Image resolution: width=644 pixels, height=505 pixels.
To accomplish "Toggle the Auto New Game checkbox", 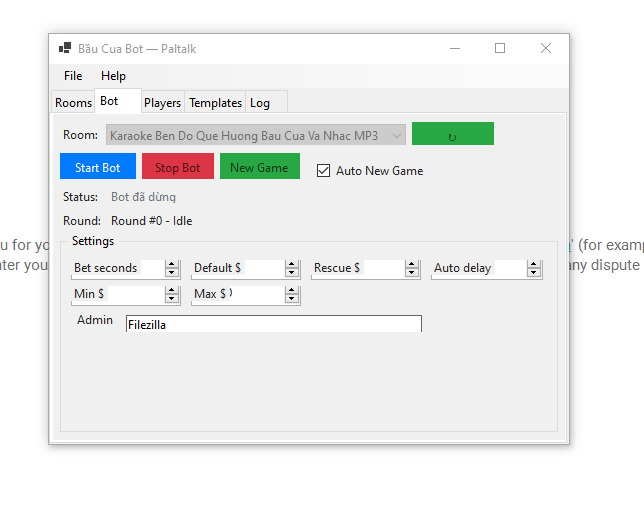I will click(323, 170).
